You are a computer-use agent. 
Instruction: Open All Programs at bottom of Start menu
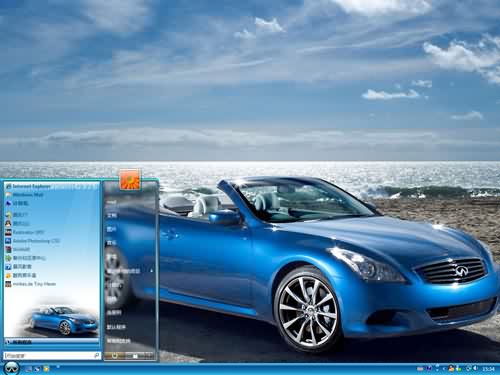point(52,342)
